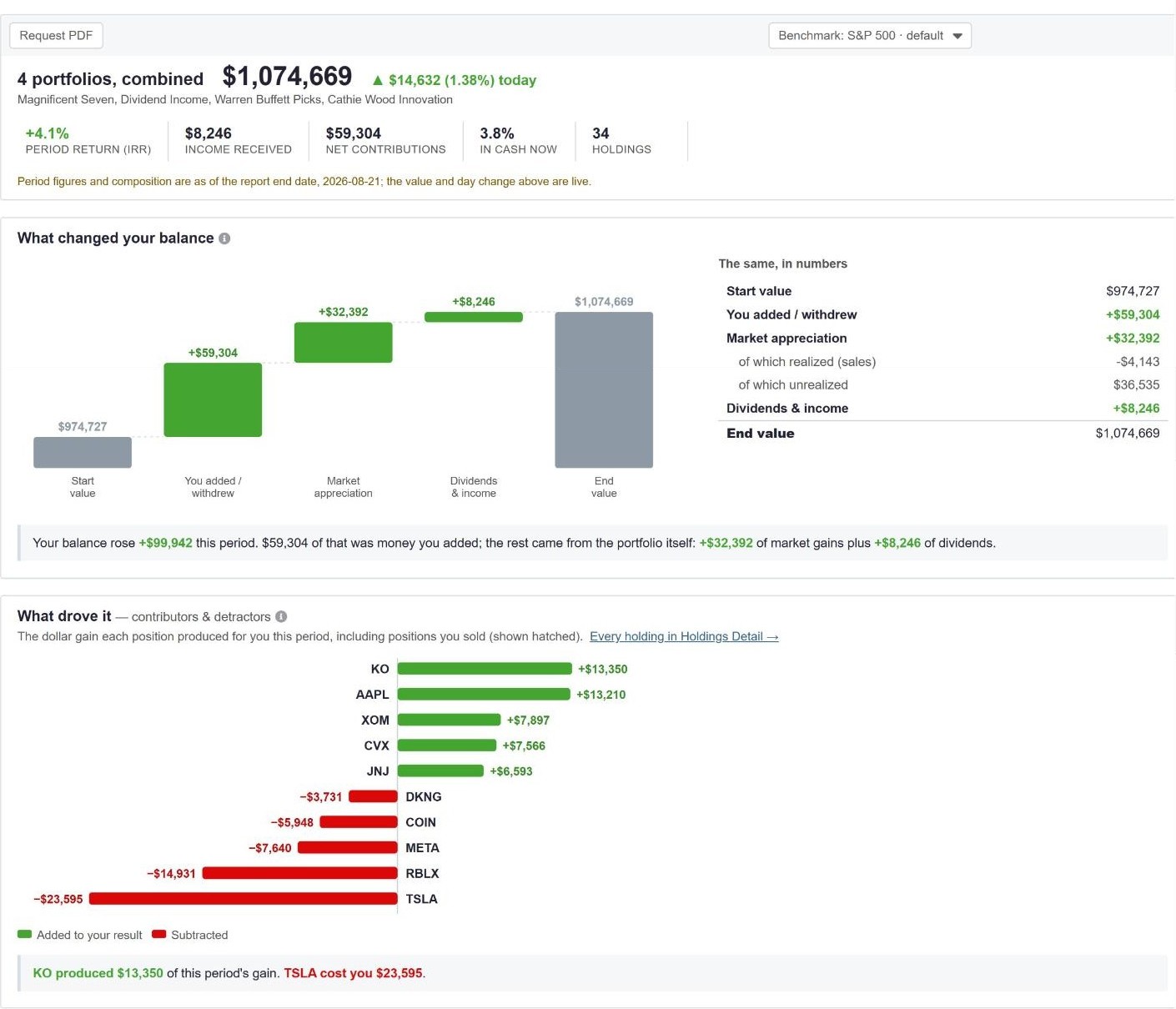
Task: Select the End value gray waterfall bar
Action: (604, 389)
